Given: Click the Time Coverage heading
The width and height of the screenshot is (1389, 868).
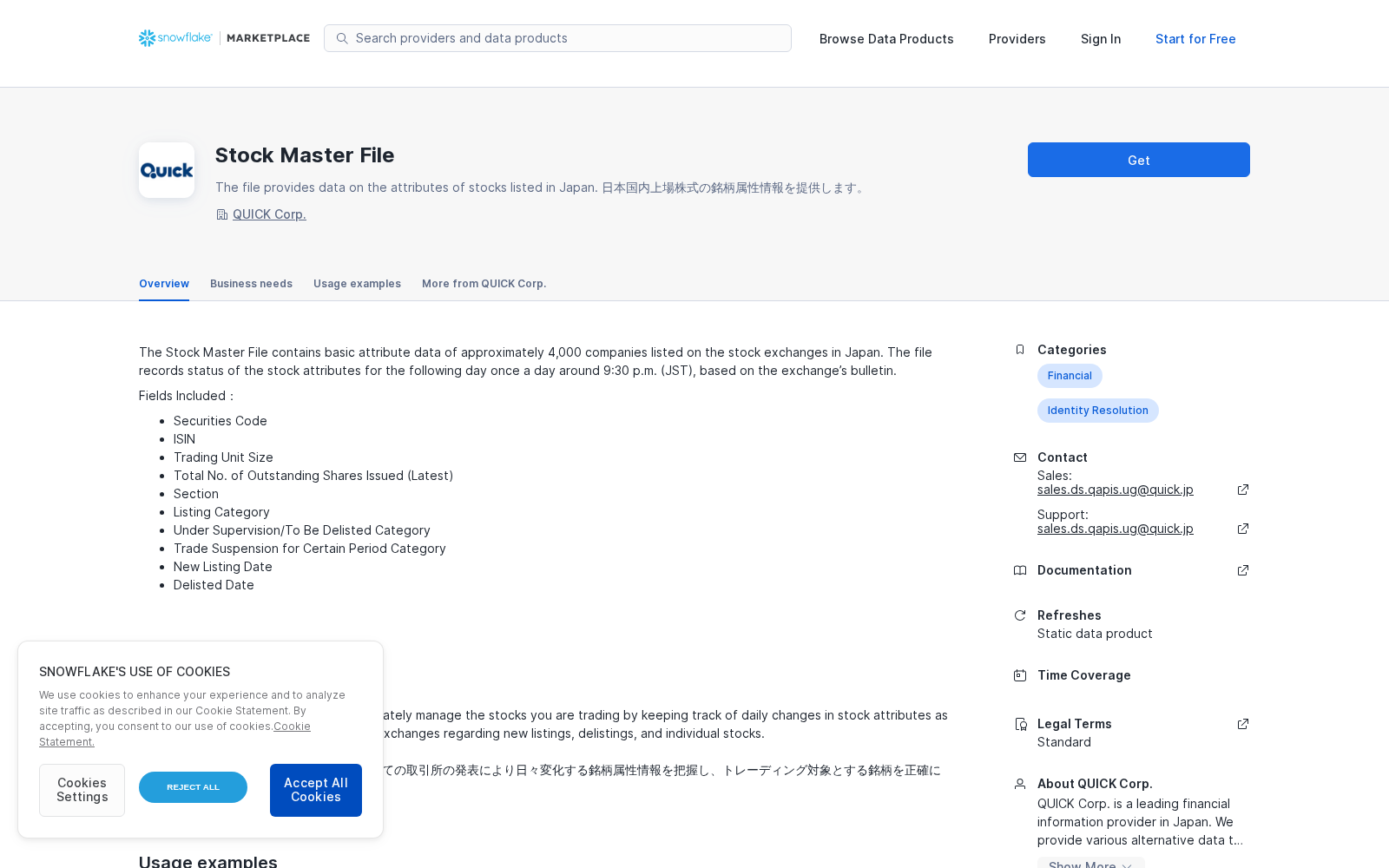Looking at the screenshot, I should pos(1084,675).
